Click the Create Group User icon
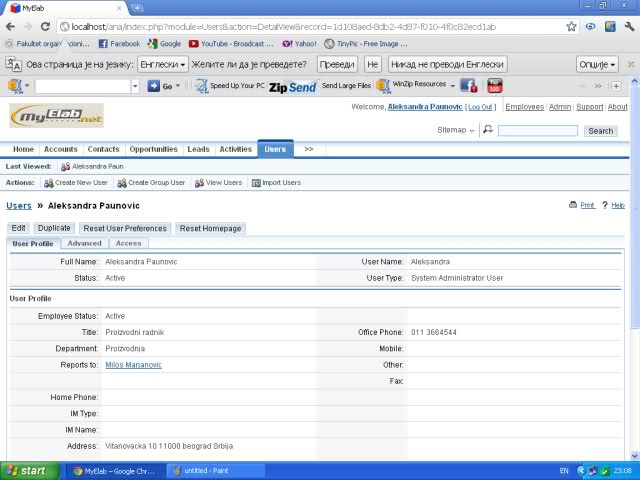This screenshot has height=480, width=640. [121, 183]
